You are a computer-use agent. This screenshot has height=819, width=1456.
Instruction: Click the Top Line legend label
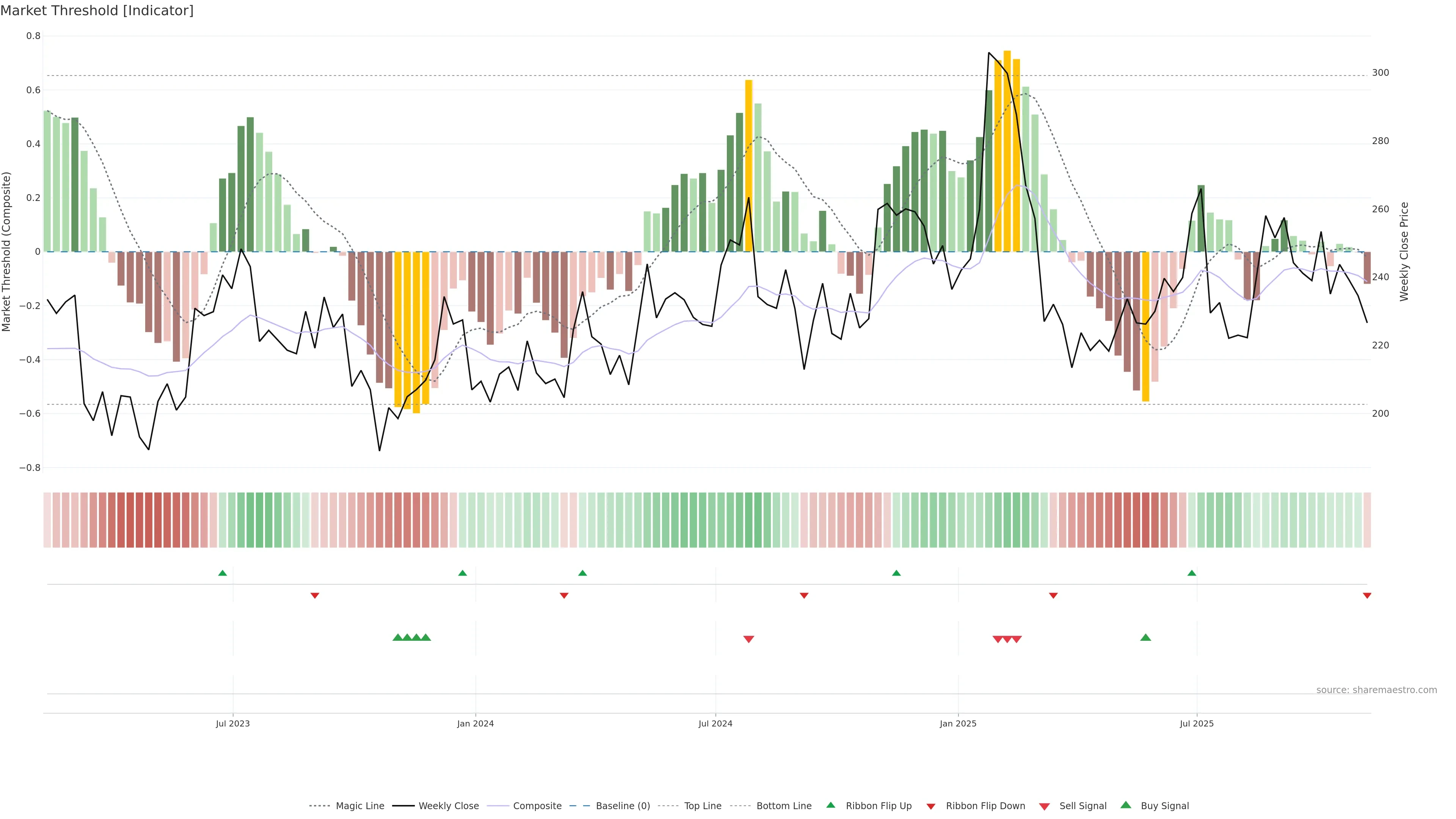pos(703,805)
